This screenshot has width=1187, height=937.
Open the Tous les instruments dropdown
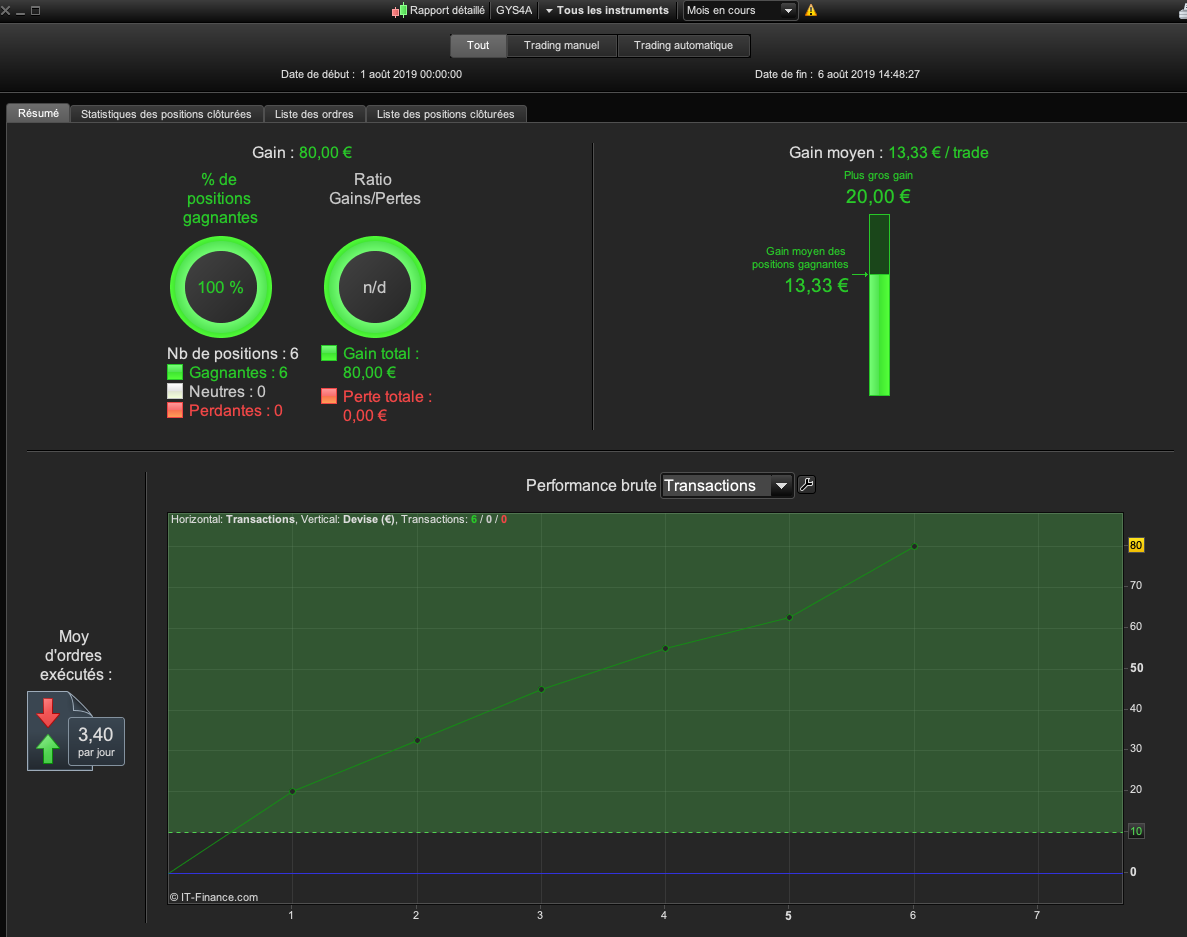pos(607,11)
